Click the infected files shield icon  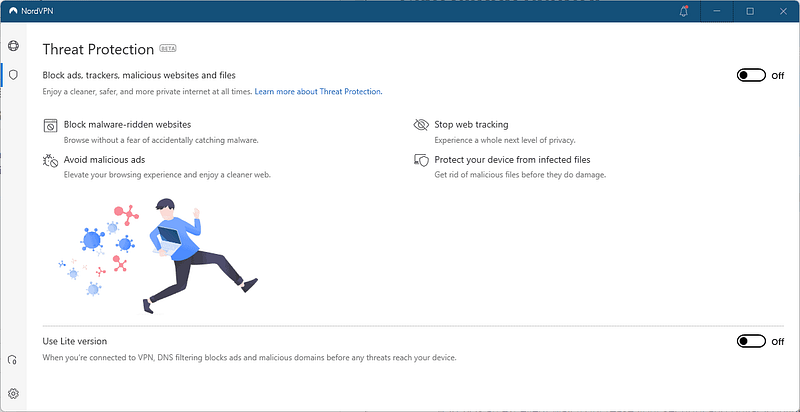click(421, 160)
